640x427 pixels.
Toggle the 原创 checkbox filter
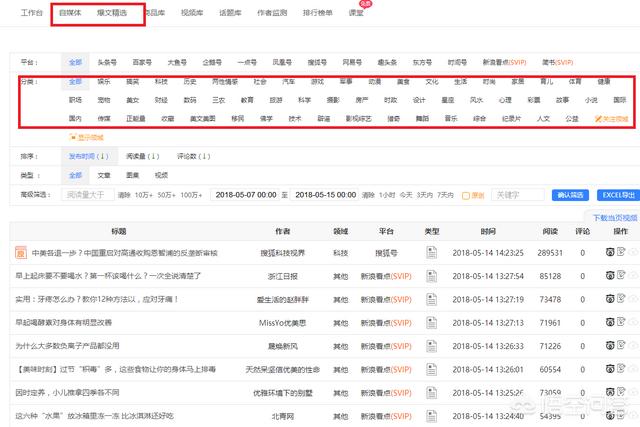[464, 195]
